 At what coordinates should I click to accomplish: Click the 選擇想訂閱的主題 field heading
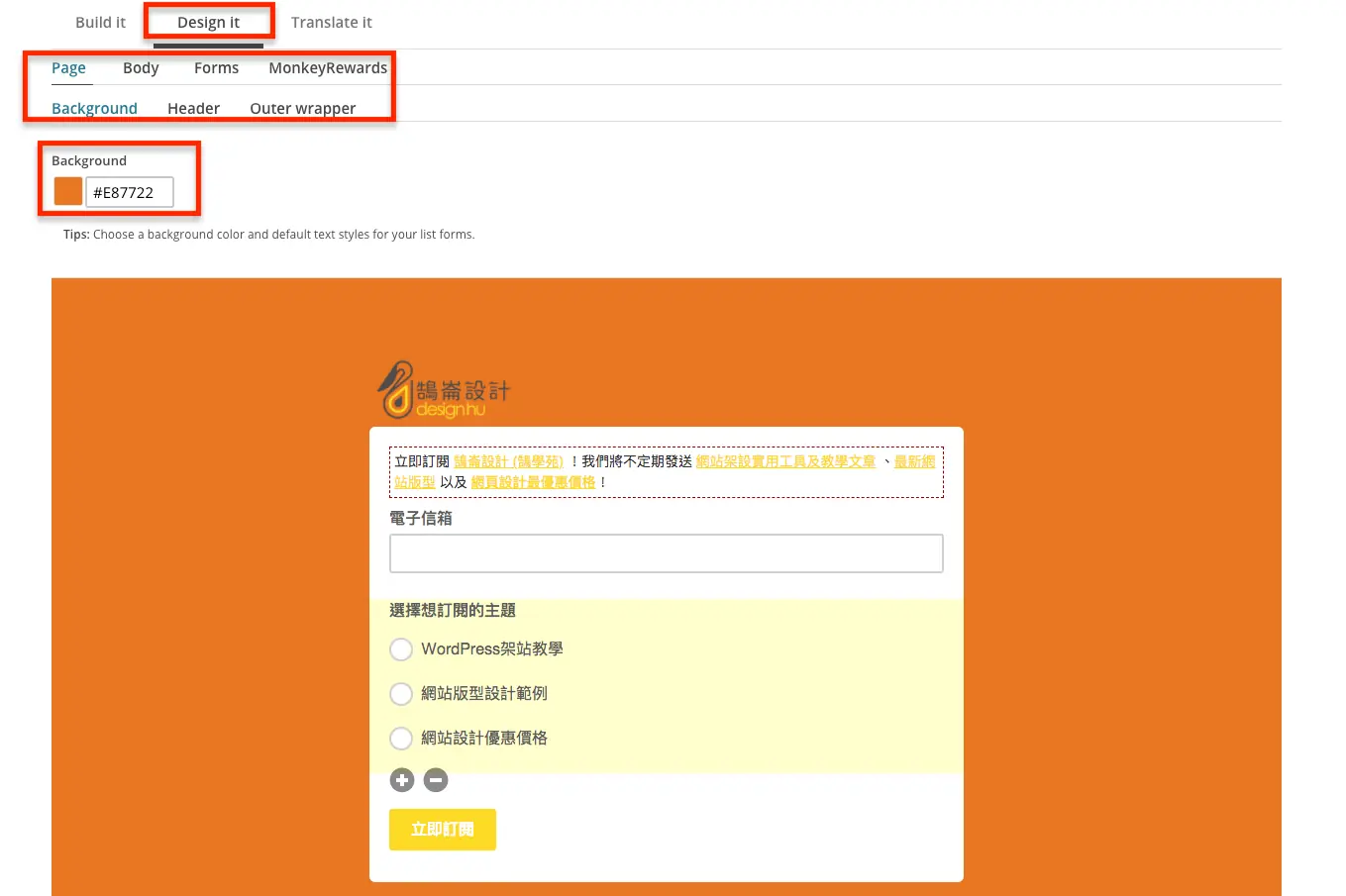(453, 611)
